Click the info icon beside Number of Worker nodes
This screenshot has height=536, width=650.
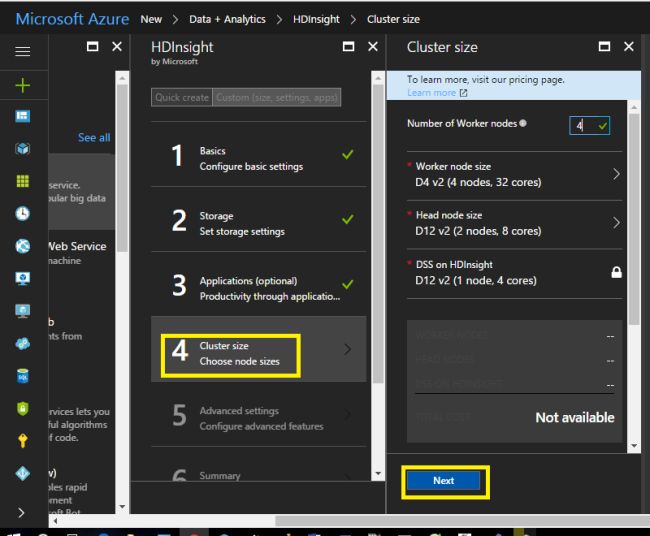click(523, 123)
